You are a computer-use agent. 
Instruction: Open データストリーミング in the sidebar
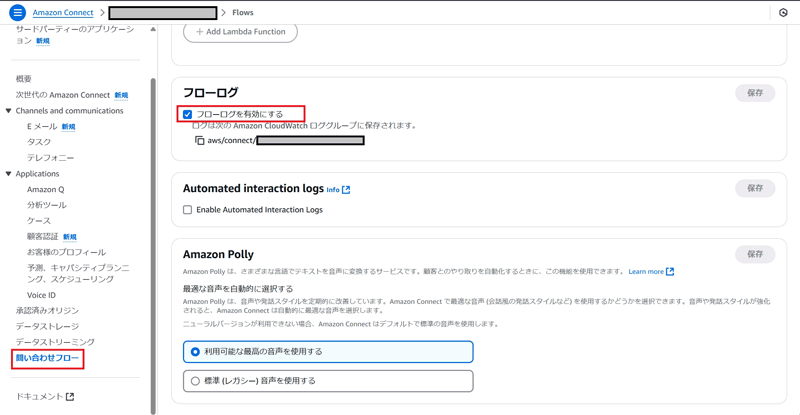click(55, 342)
